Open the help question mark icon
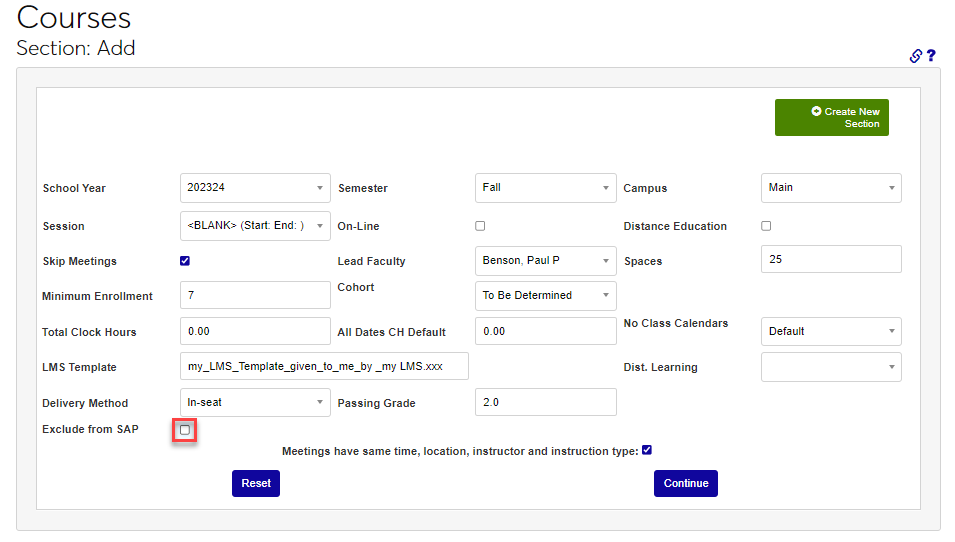This screenshot has height=542, width=955. point(931,56)
